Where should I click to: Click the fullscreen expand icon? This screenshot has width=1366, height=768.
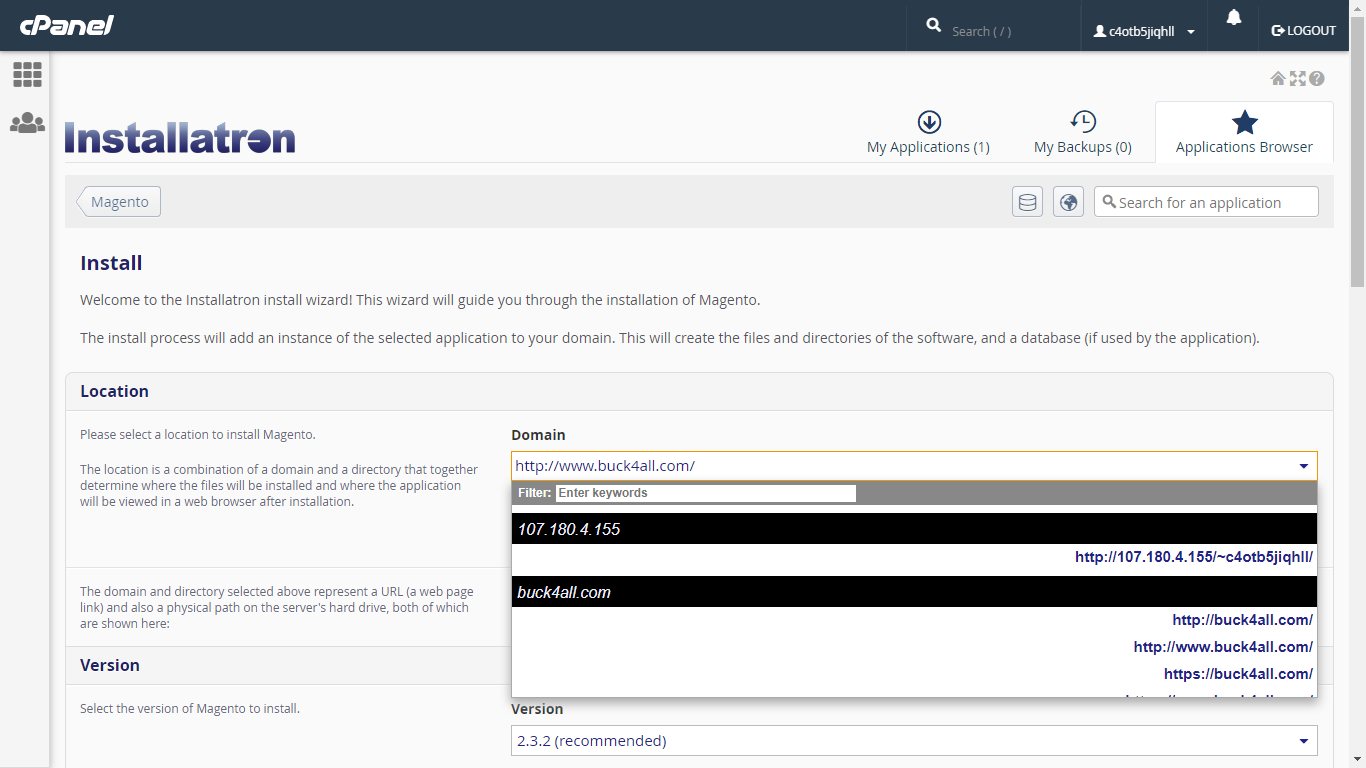click(1297, 78)
